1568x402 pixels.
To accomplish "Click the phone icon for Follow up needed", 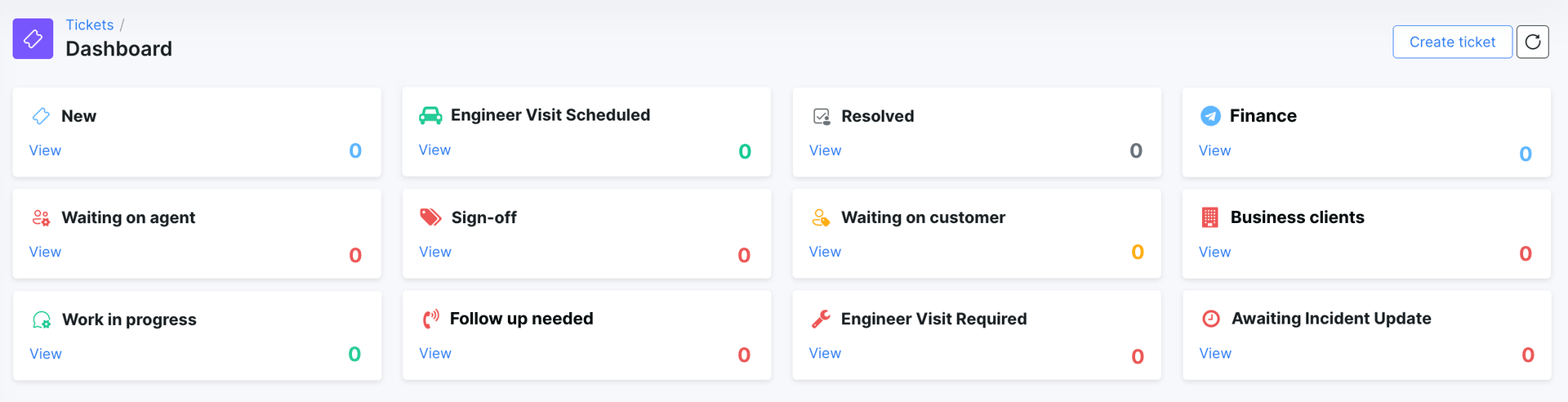I will pos(430,319).
